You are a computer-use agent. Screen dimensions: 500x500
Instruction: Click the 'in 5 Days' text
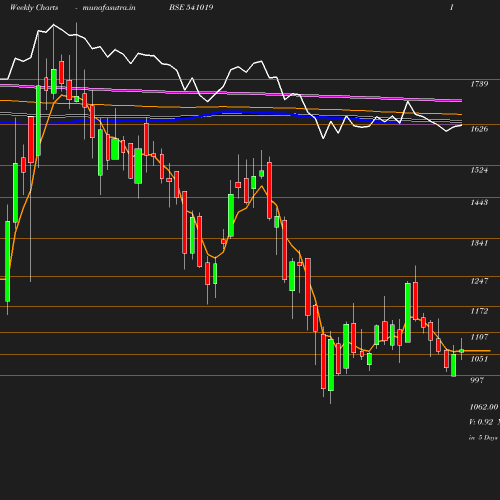click(483, 438)
